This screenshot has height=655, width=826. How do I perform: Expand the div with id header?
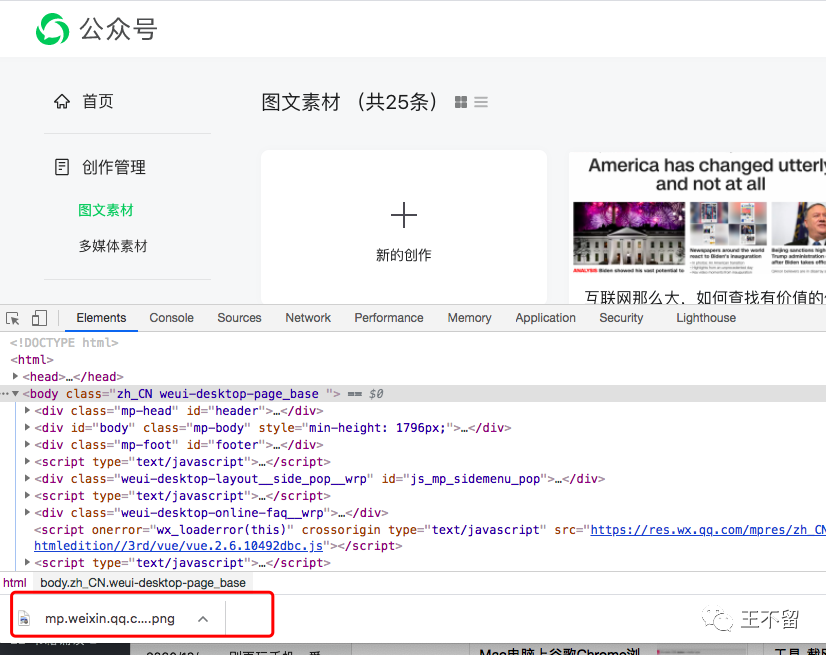click(27, 411)
